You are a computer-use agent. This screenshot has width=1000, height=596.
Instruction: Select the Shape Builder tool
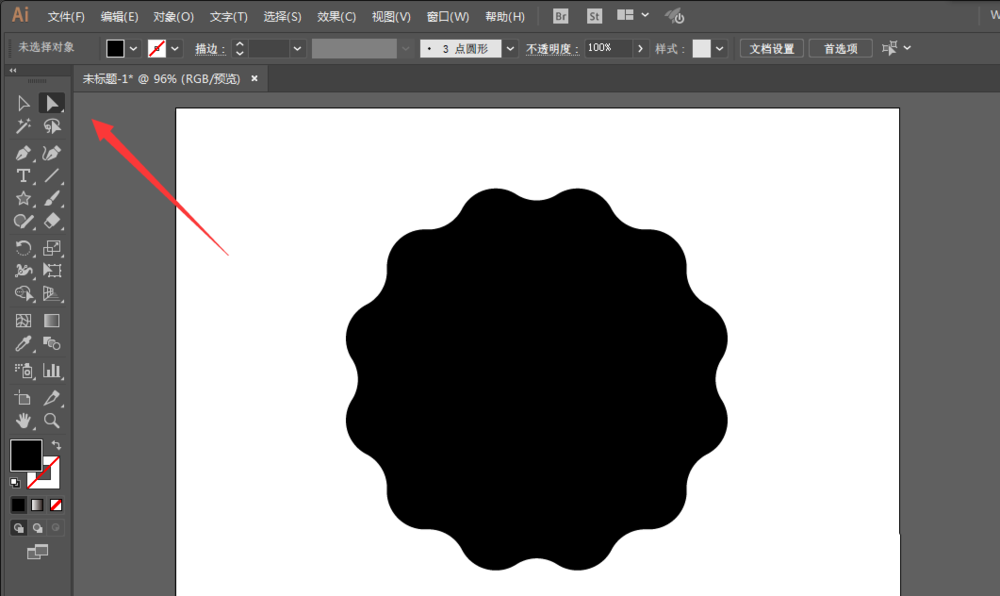click(x=23, y=293)
